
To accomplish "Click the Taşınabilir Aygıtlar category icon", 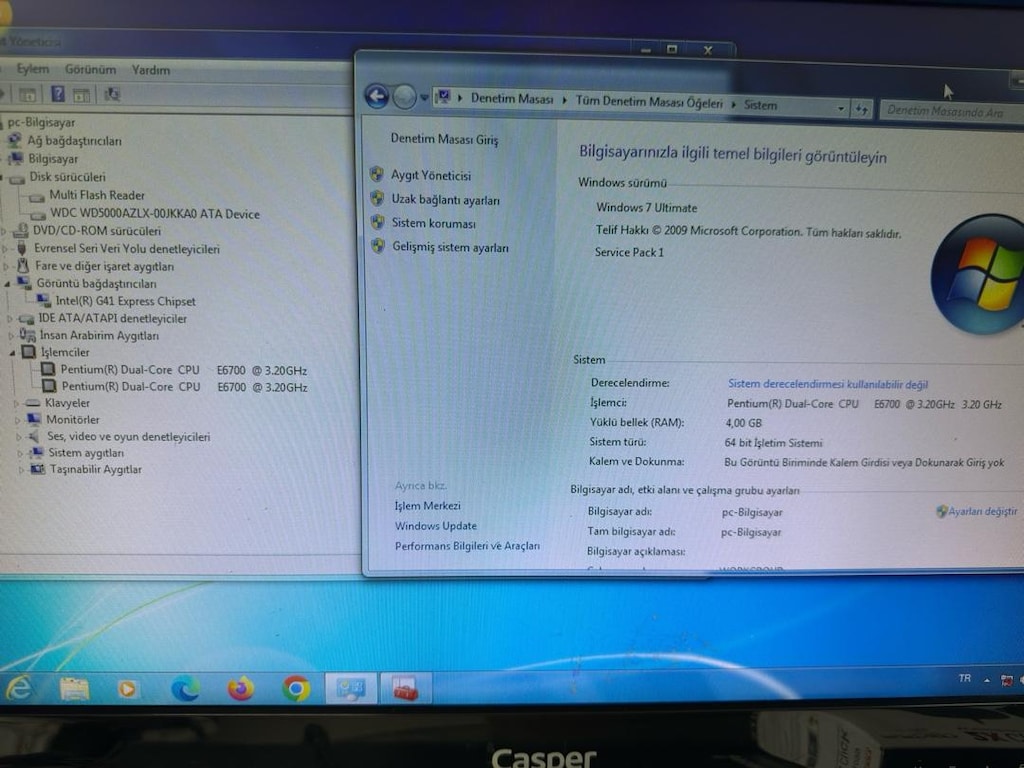I will coord(38,469).
